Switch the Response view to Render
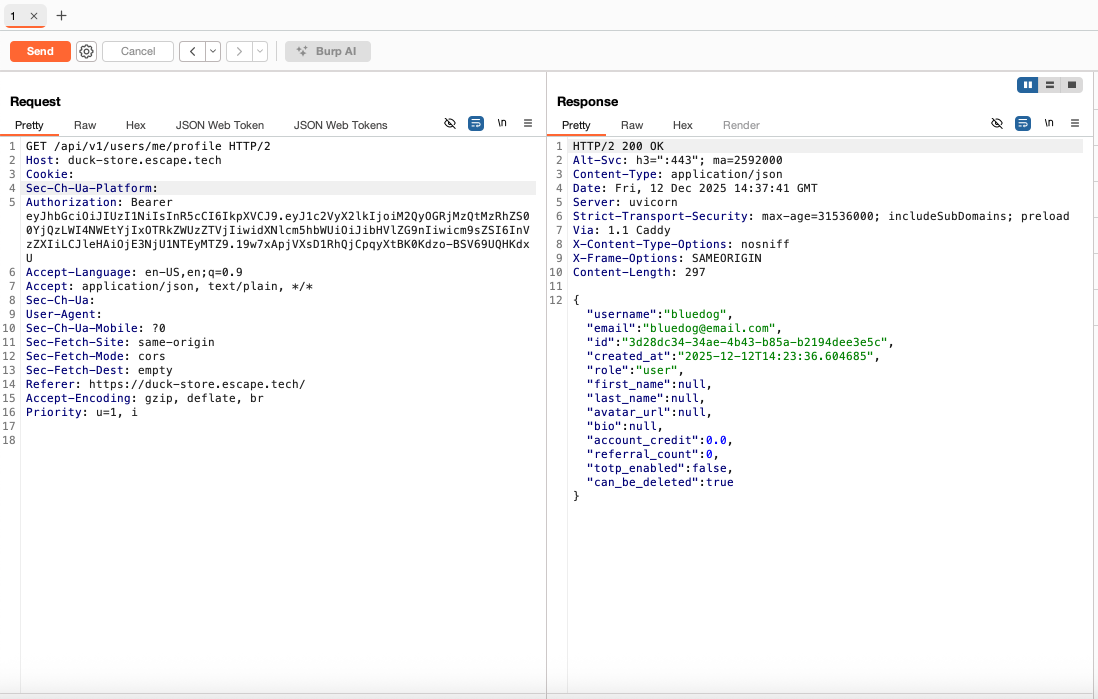 [741, 125]
